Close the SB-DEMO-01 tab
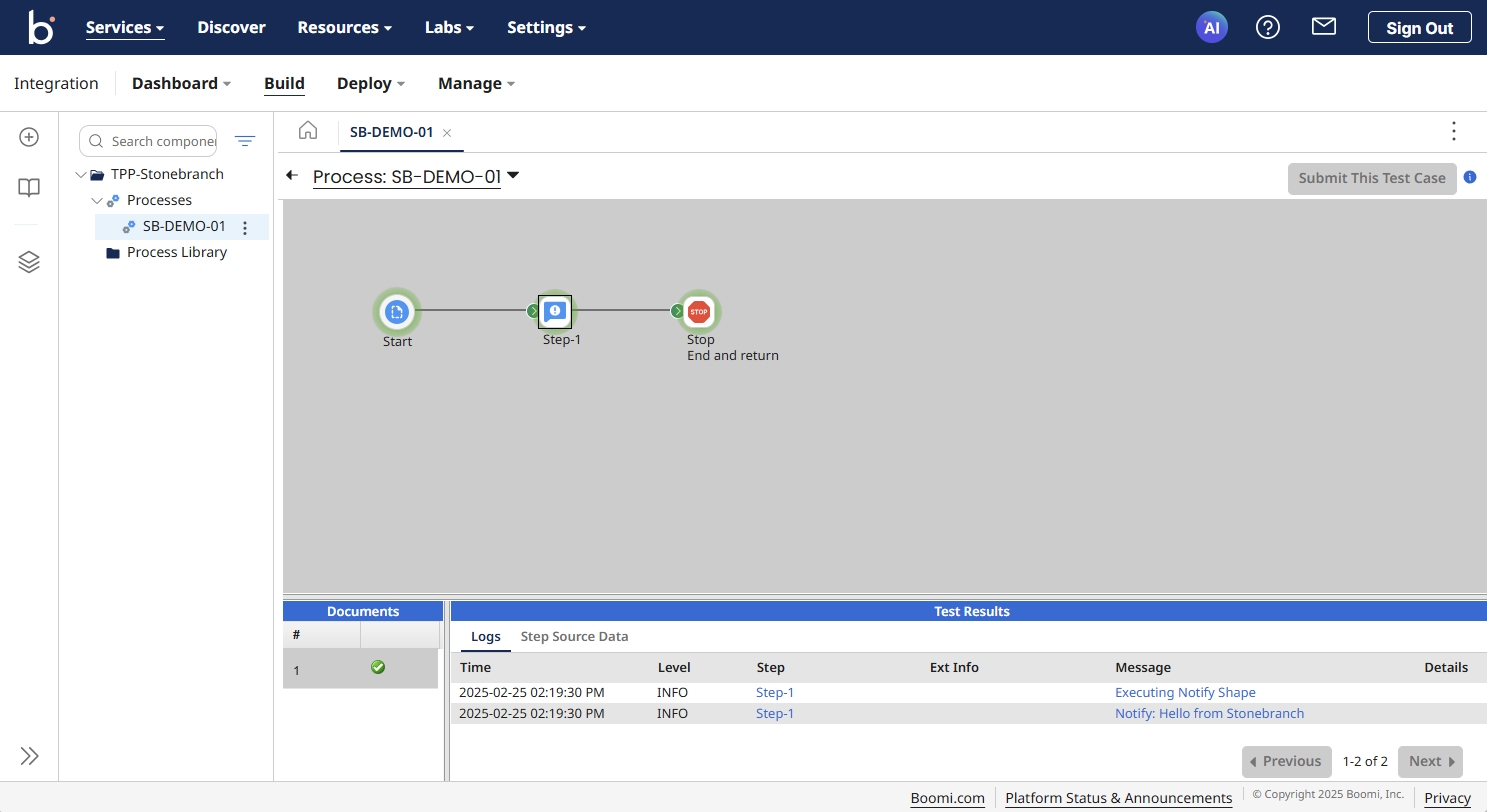 [447, 132]
